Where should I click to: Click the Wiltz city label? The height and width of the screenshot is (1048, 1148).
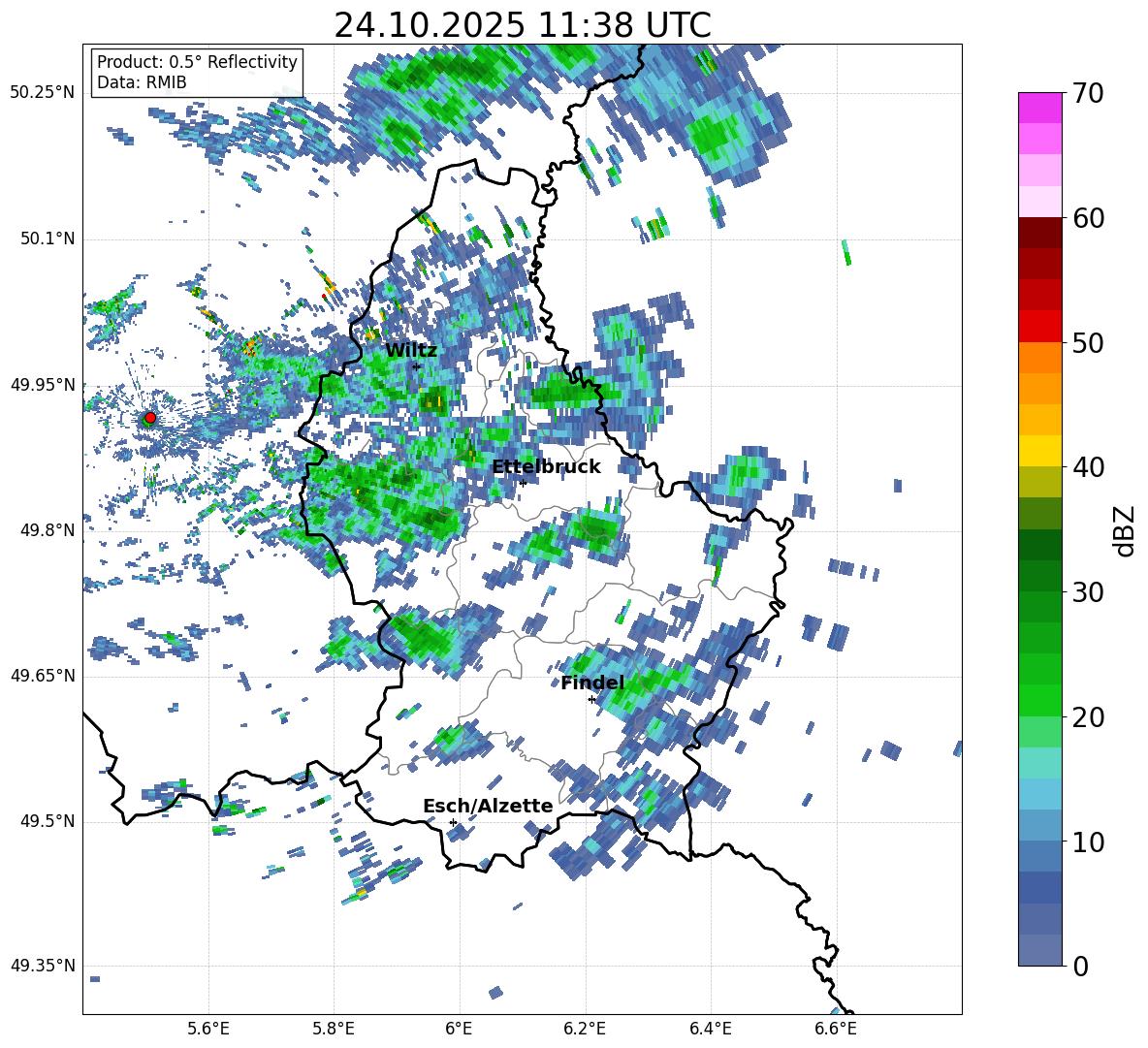[x=411, y=351]
